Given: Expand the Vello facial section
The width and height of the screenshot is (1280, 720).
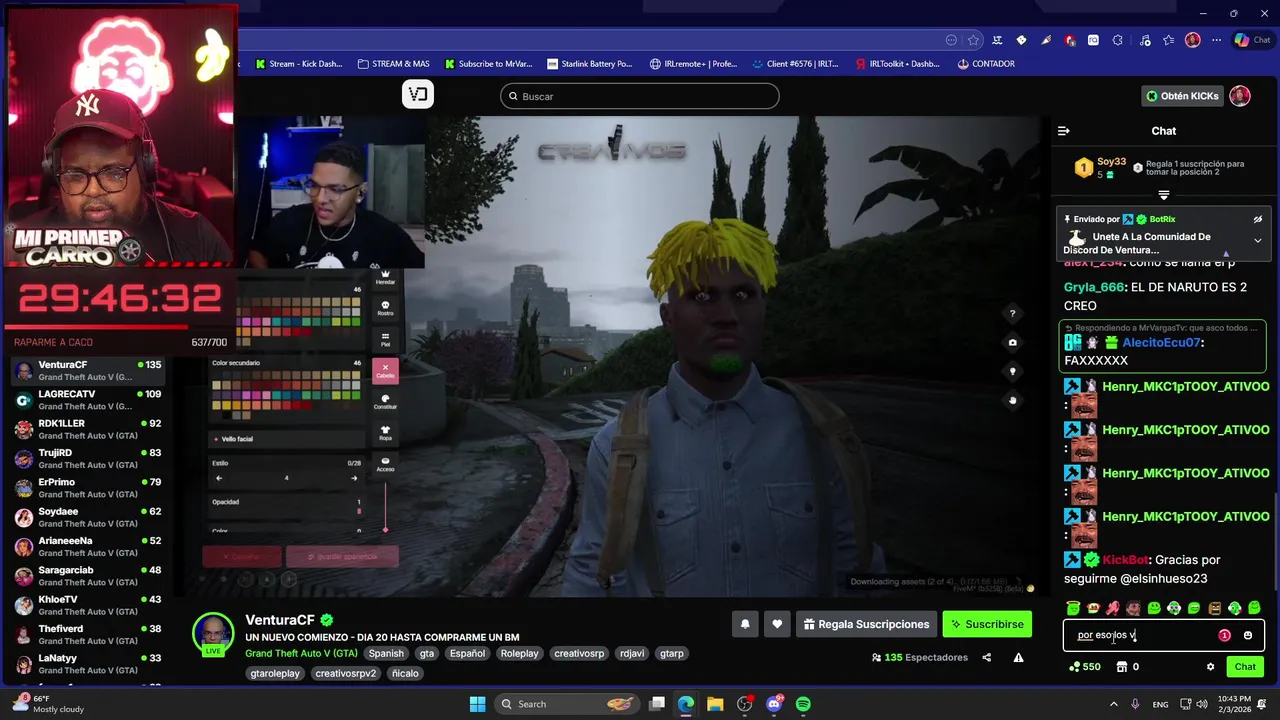Looking at the screenshot, I should (287, 439).
